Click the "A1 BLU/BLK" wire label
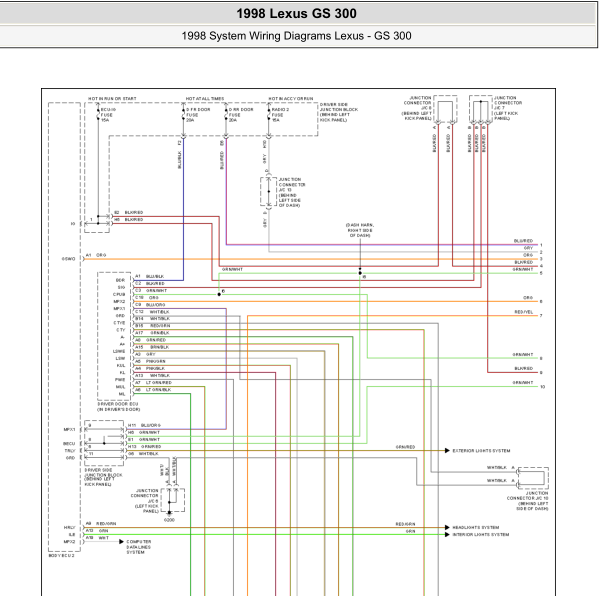599x596 pixels. (x=149, y=276)
